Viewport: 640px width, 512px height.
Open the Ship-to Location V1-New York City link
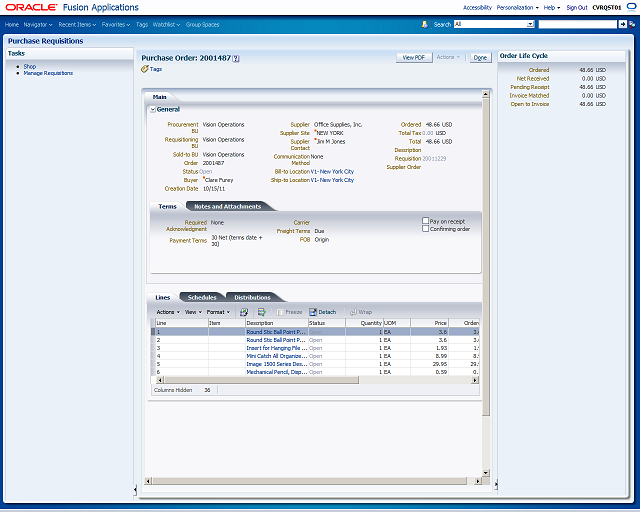(332, 180)
